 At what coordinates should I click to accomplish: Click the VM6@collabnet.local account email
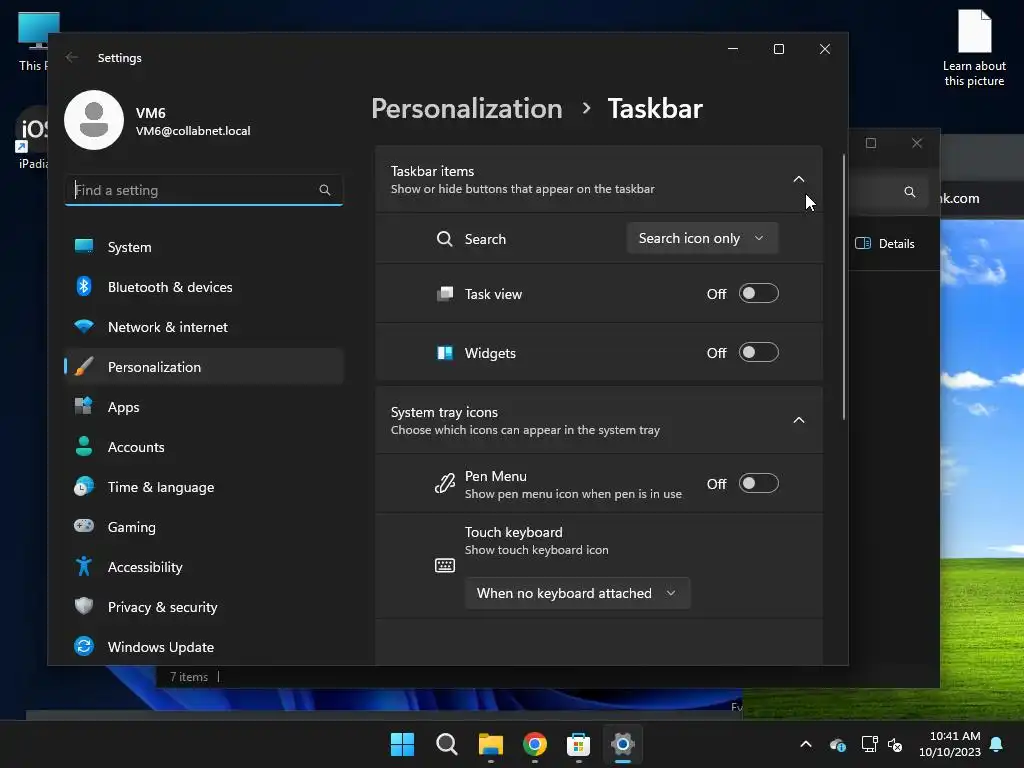tap(193, 131)
